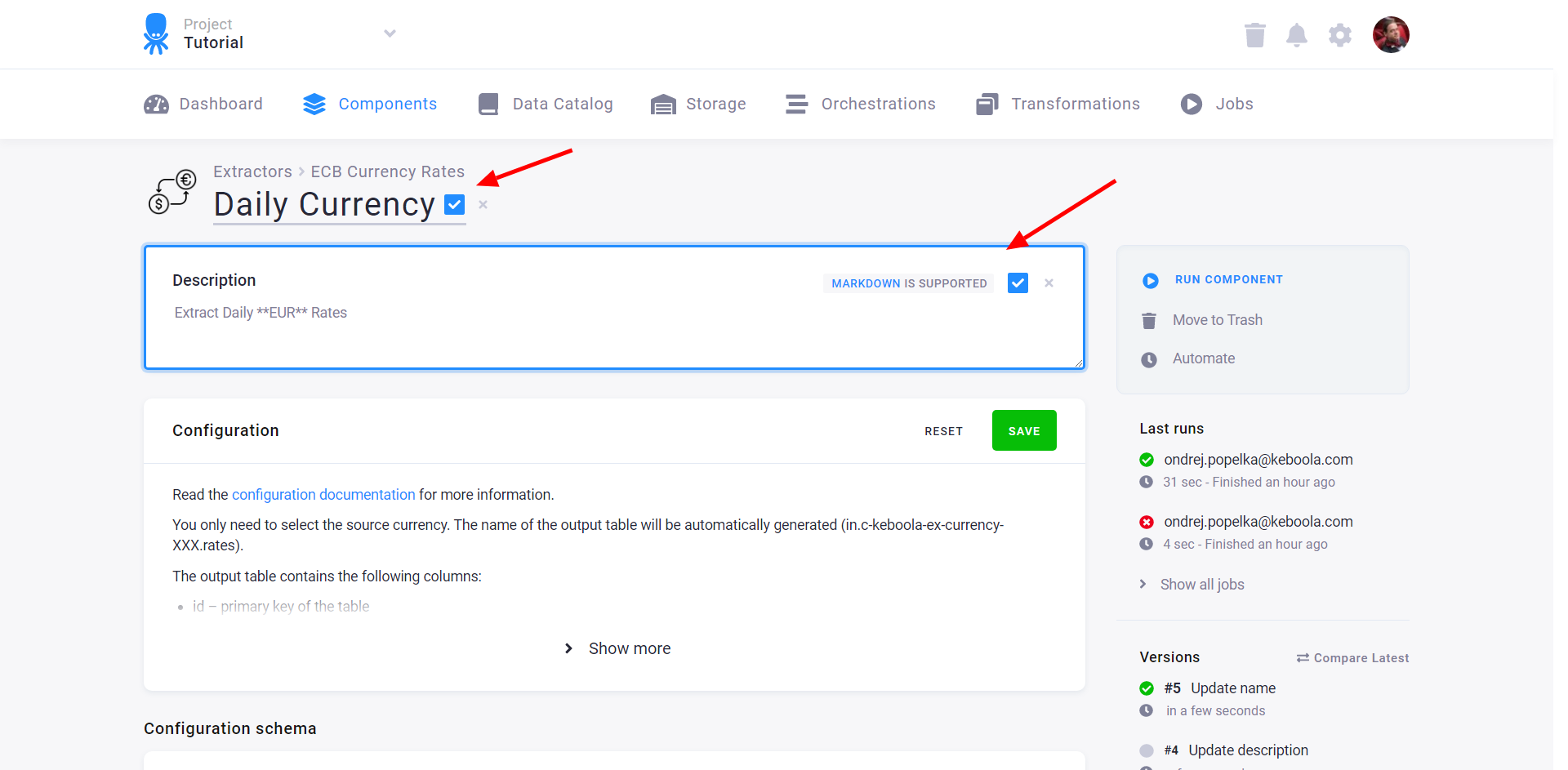Click red failed status icon in last runs
1568x770 pixels.
1147,522
